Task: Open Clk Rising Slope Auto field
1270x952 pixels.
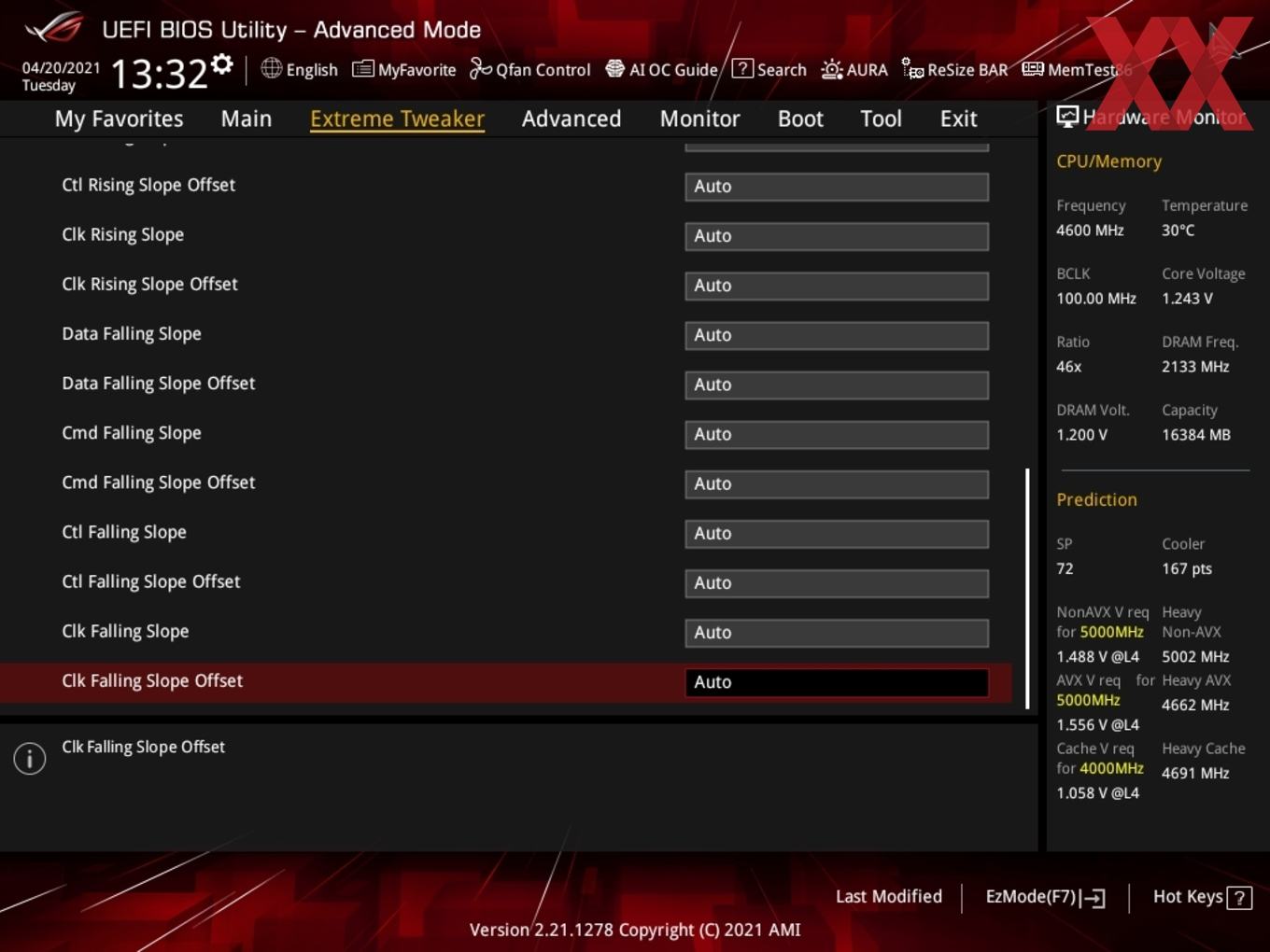Action: (837, 236)
